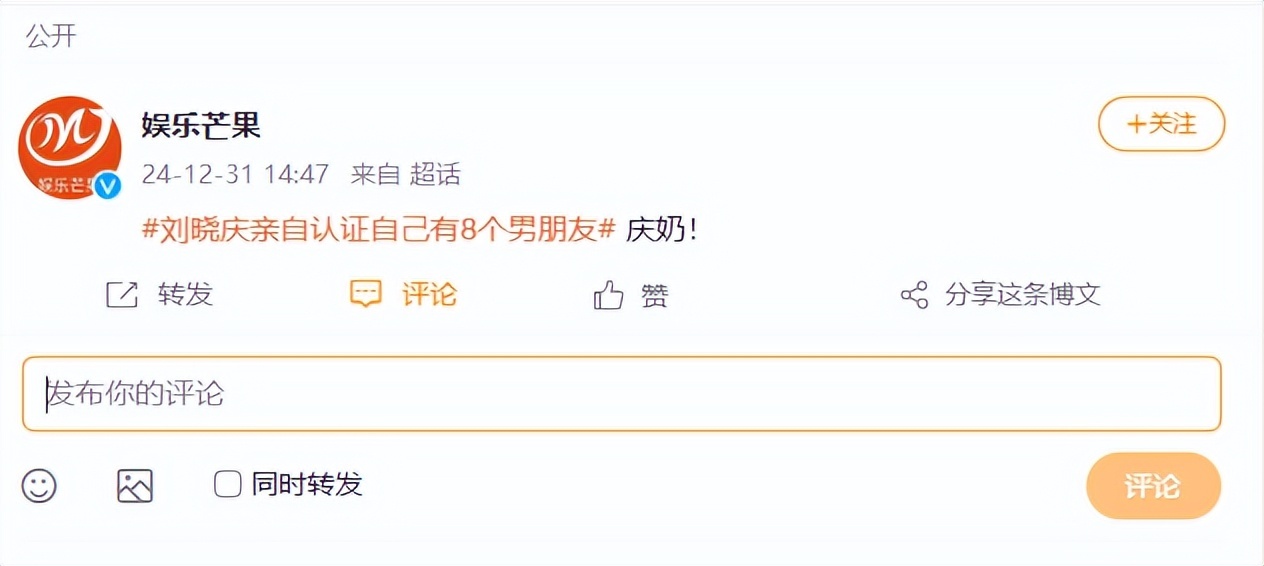This screenshot has width=1264, height=566.
Task: Click the insert image icon
Action: coord(135,486)
